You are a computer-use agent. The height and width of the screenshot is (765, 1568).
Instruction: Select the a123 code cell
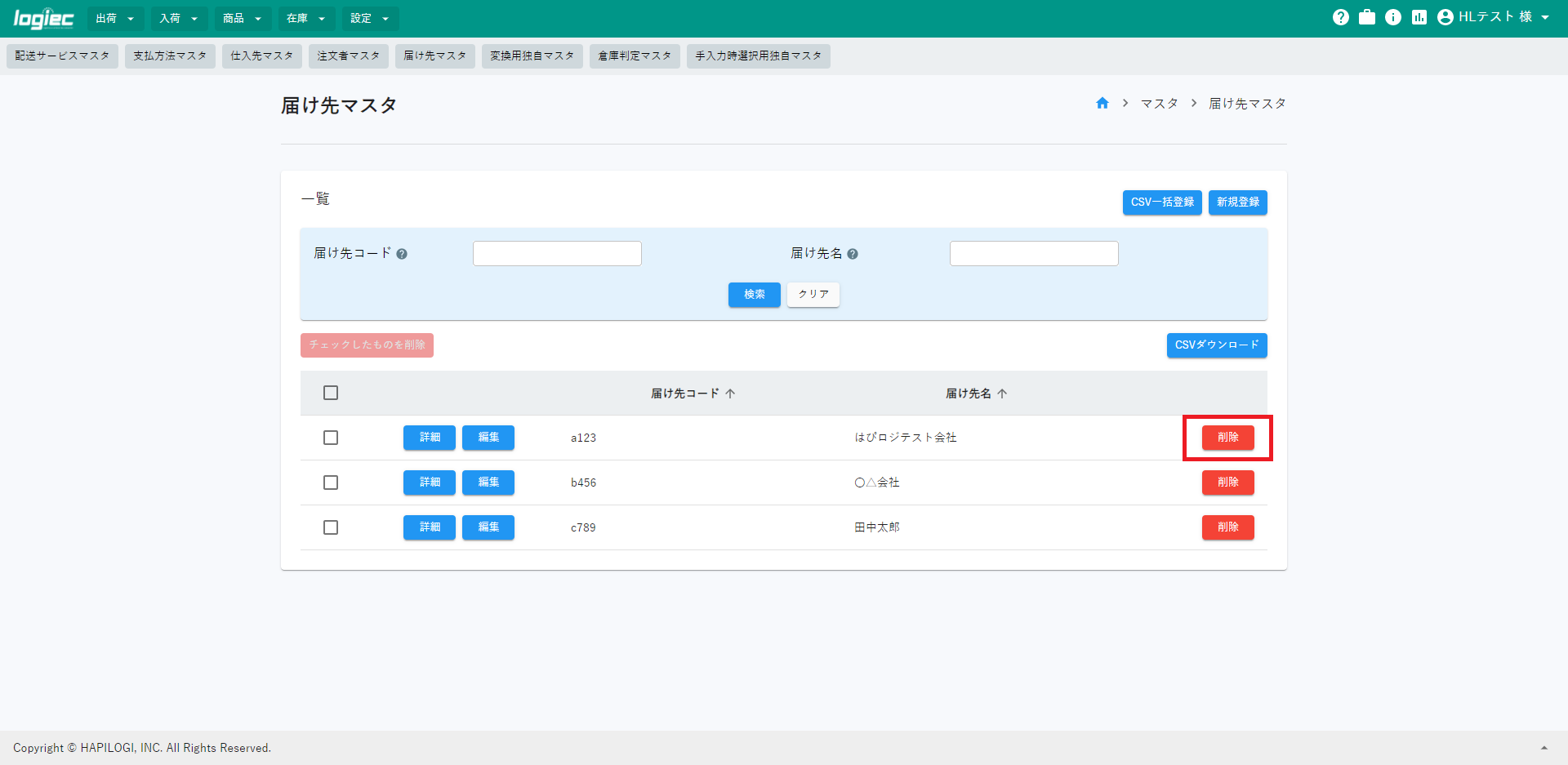click(x=583, y=438)
